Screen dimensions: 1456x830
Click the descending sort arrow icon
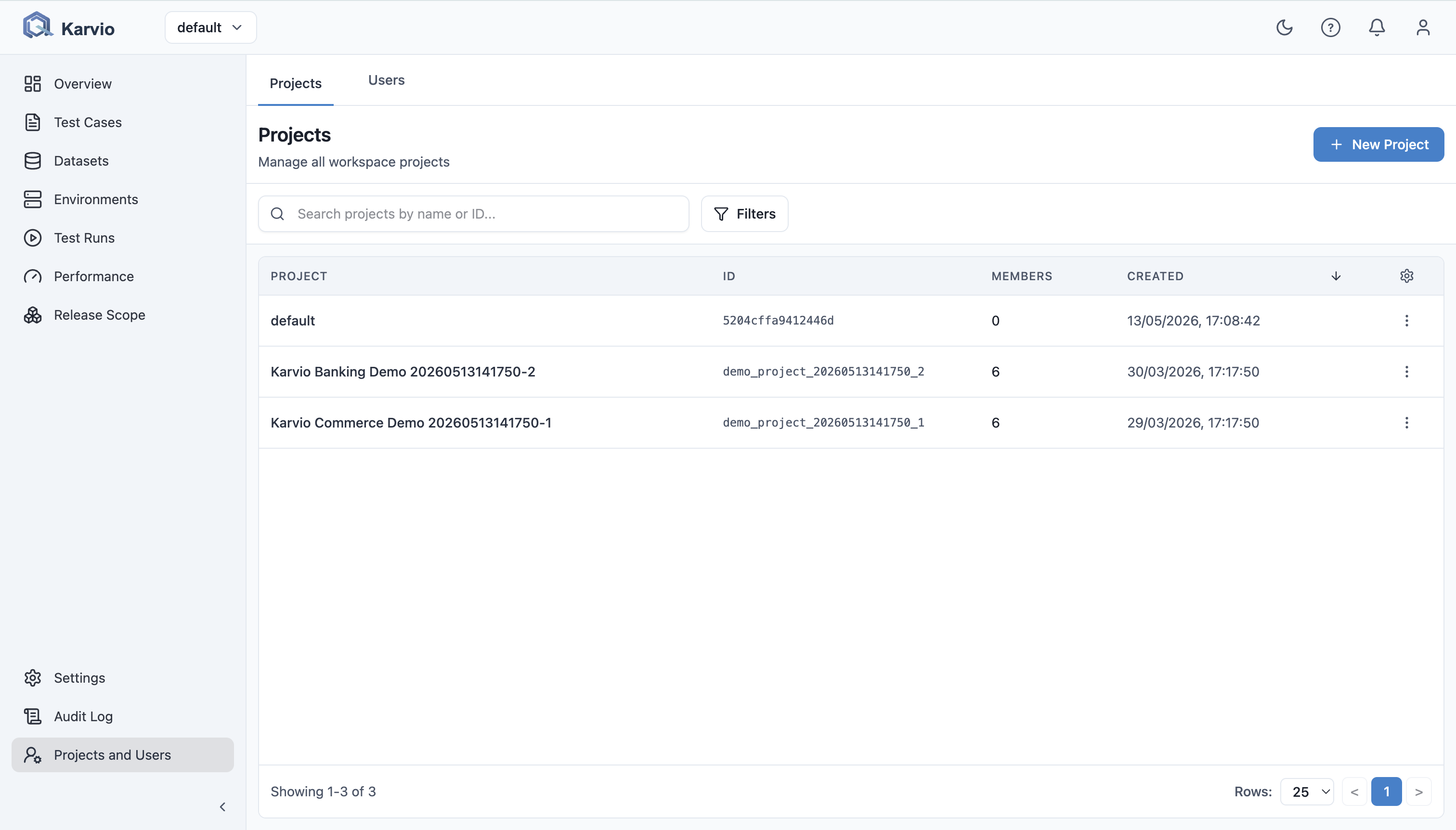click(x=1336, y=276)
